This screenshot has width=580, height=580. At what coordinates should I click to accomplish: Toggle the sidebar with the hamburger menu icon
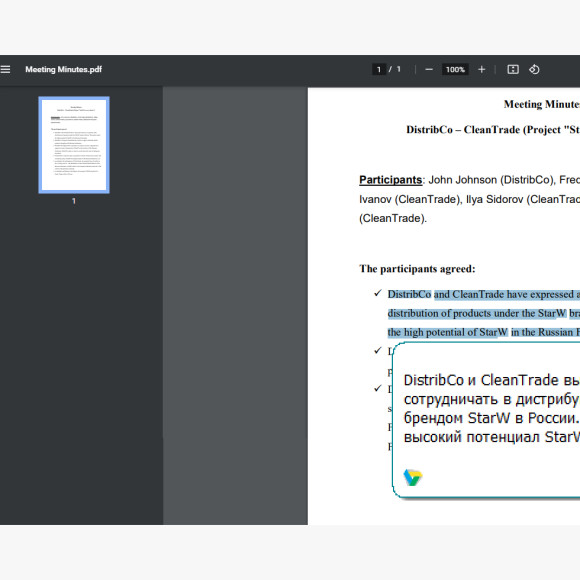(x=5, y=70)
